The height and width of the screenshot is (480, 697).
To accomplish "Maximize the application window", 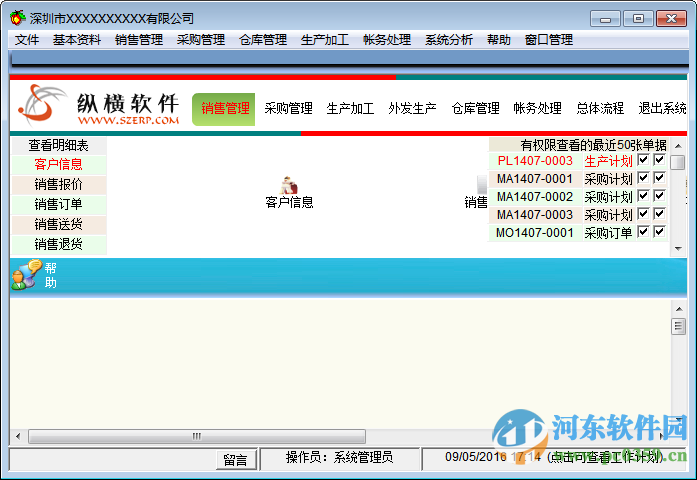I will pos(638,19).
